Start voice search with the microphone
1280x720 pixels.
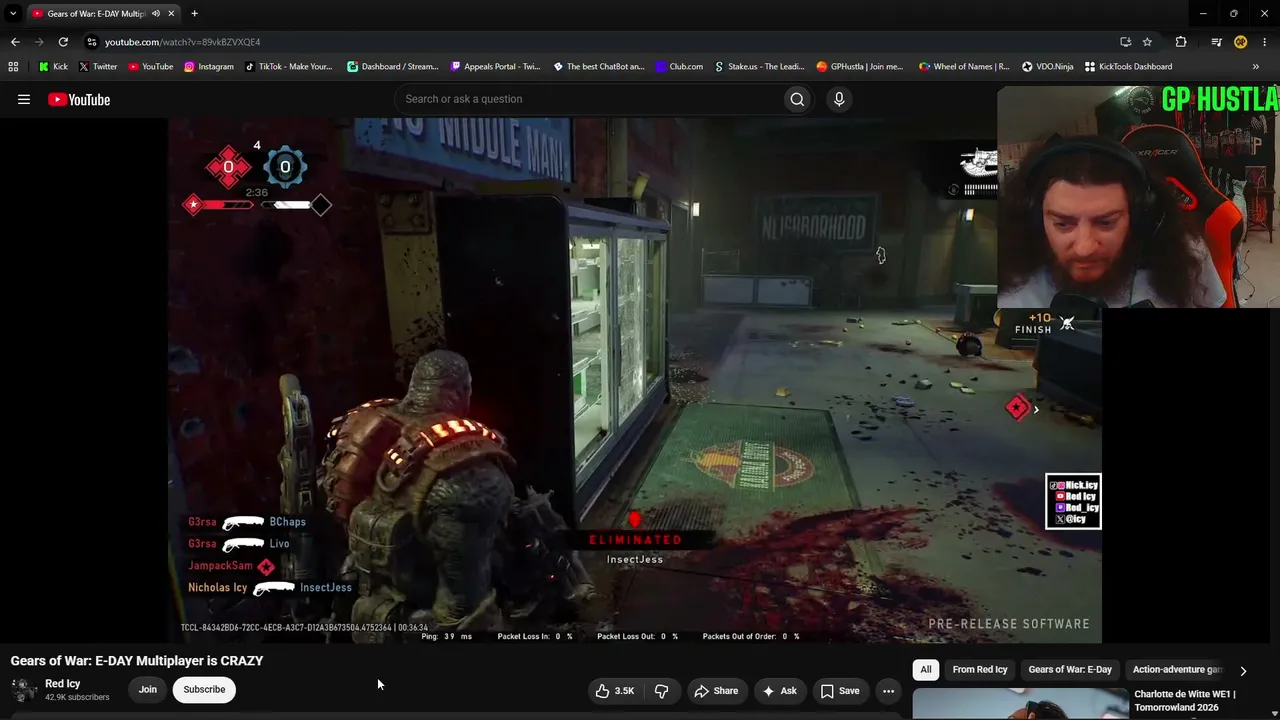click(x=839, y=99)
